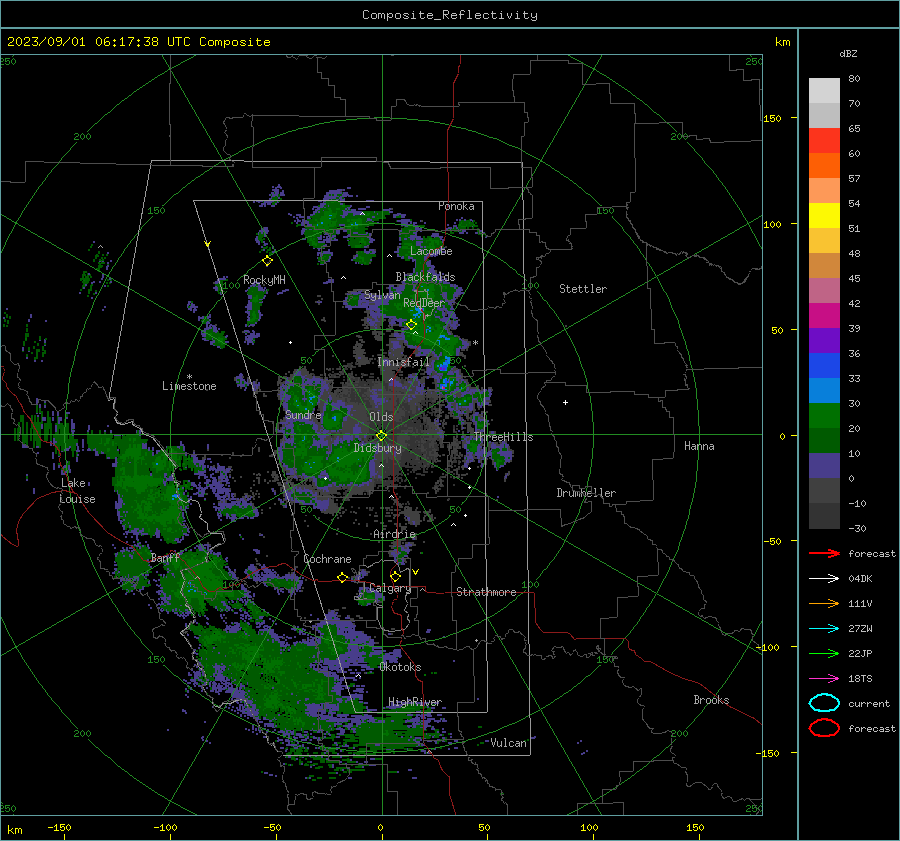Select the Lacombe label on map
This screenshot has width=900, height=841.
coord(431,251)
